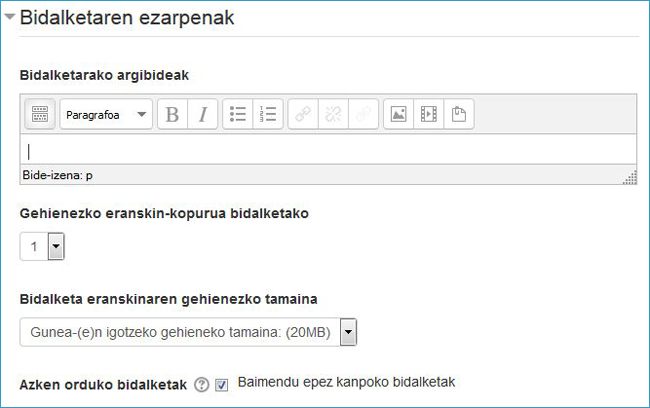This screenshot has height=408, width=650.
Task: Click the insert link icon
Action: 304,115
